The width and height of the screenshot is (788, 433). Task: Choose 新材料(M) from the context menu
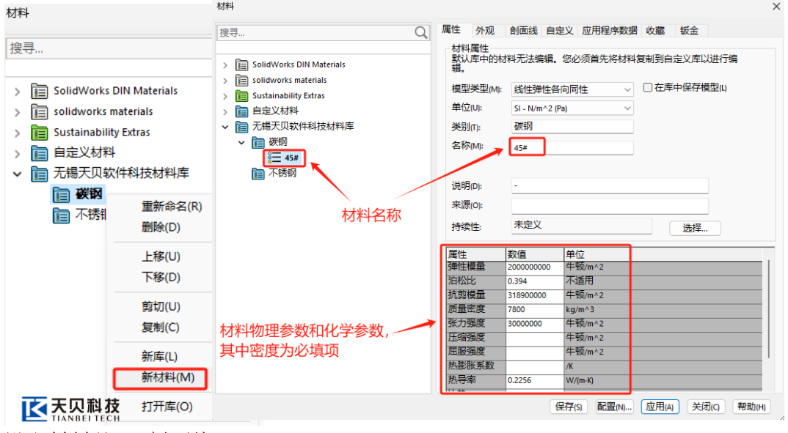pos(160,378)
